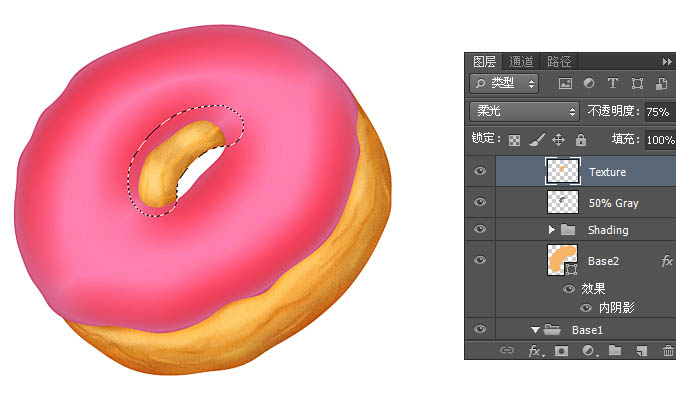Delete layer trash icon
The width and height of the screenshot is (676, 410).
pyautogui.click(x=669, y=351)
